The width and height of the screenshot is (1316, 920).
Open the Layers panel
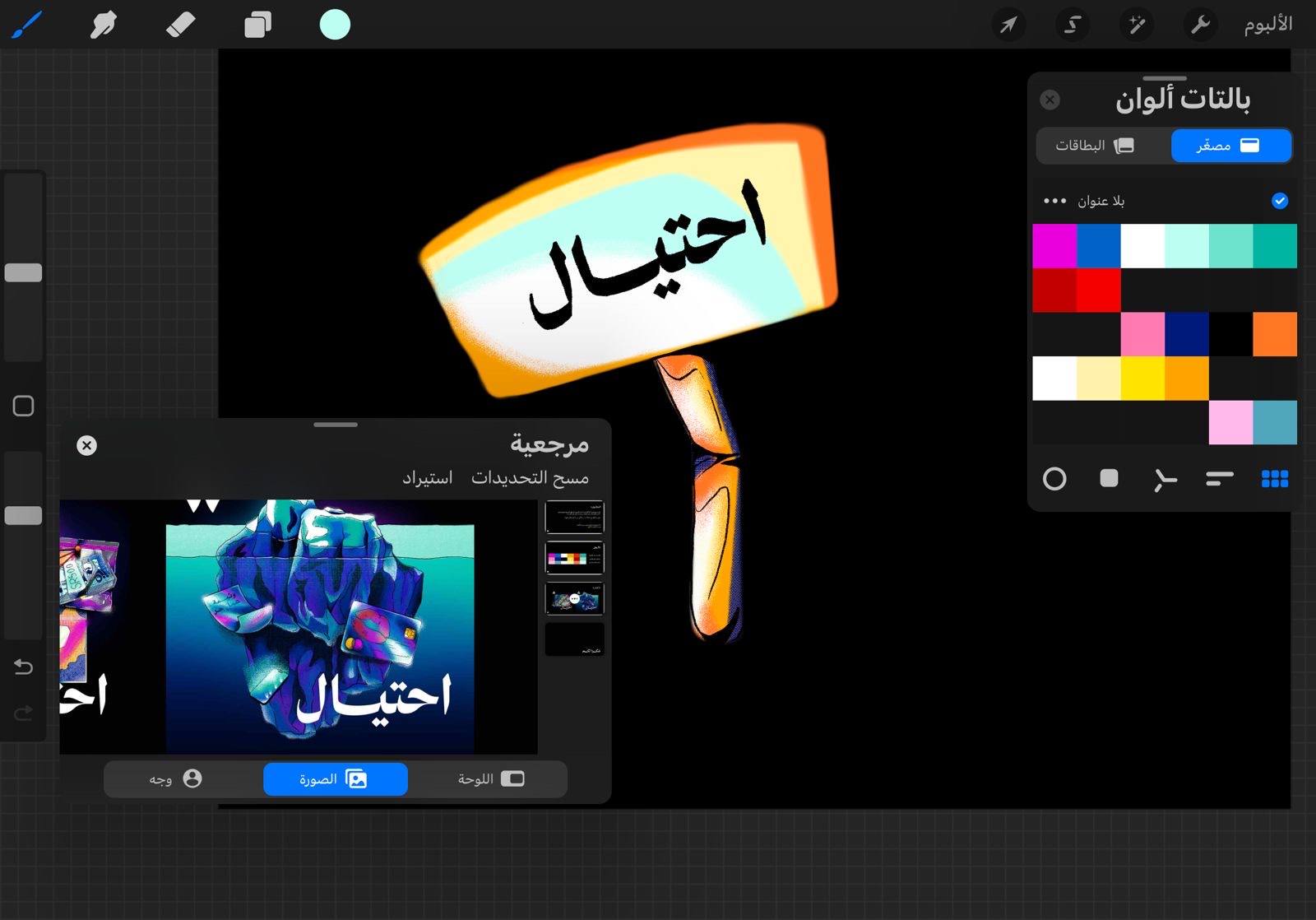click(257, 25)
